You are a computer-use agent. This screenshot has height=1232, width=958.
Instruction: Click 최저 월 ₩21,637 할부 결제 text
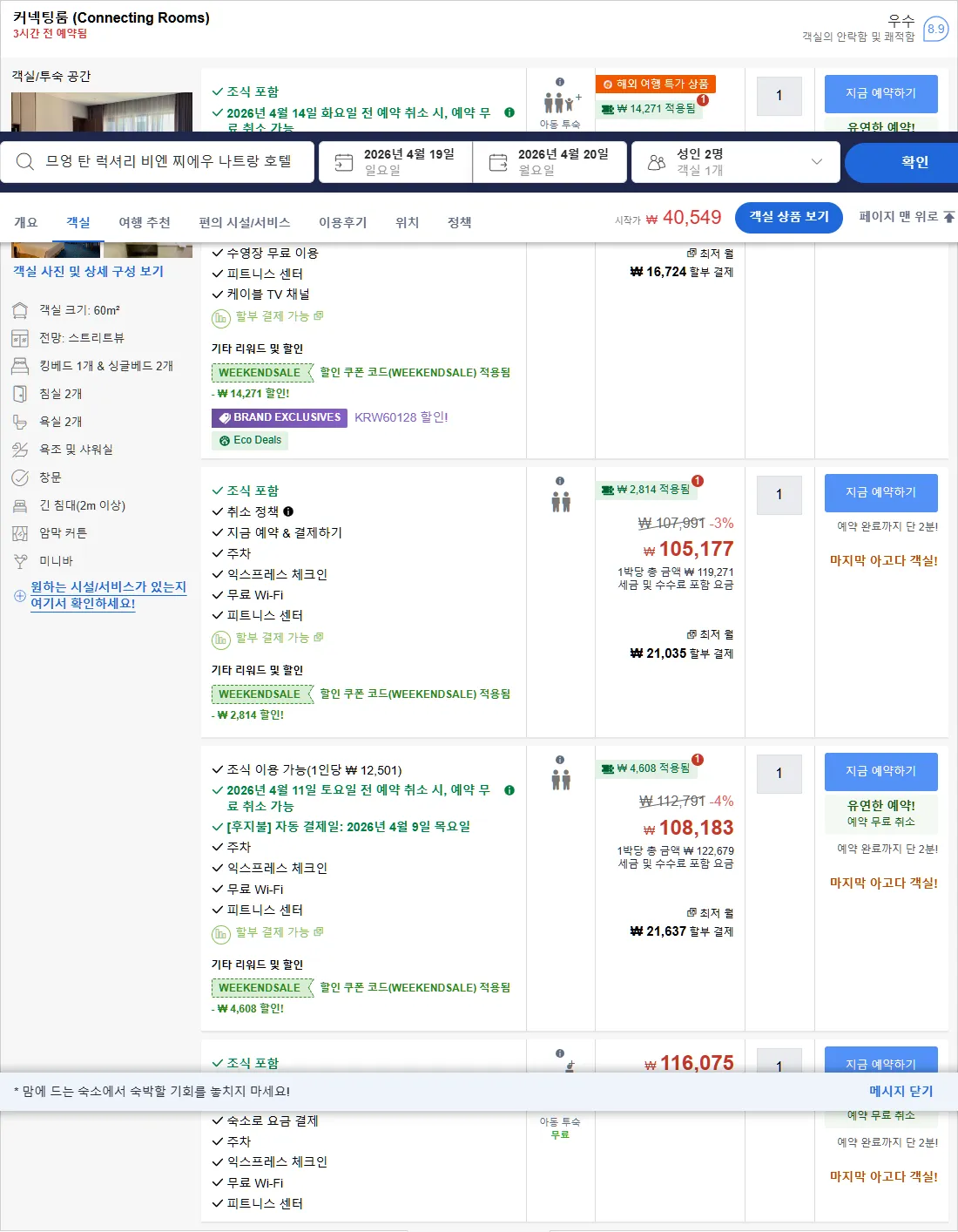[682, 923]
